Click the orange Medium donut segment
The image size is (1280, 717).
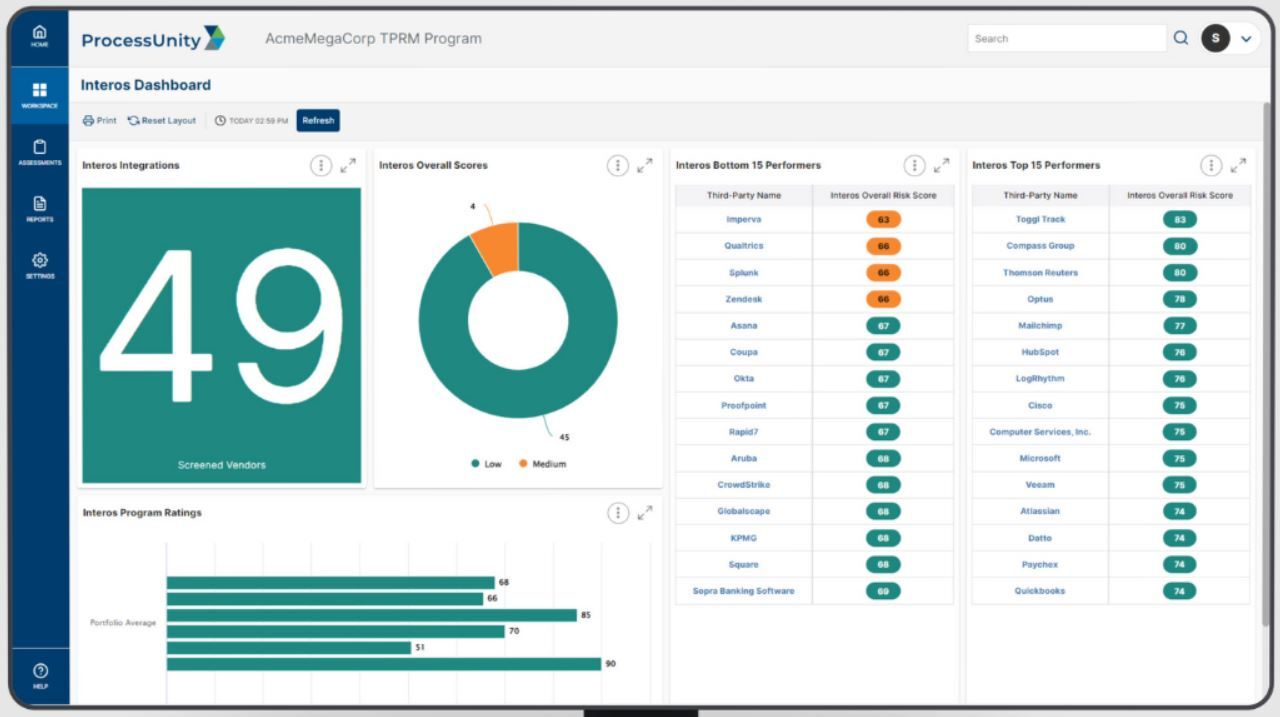tap(497, 245)
